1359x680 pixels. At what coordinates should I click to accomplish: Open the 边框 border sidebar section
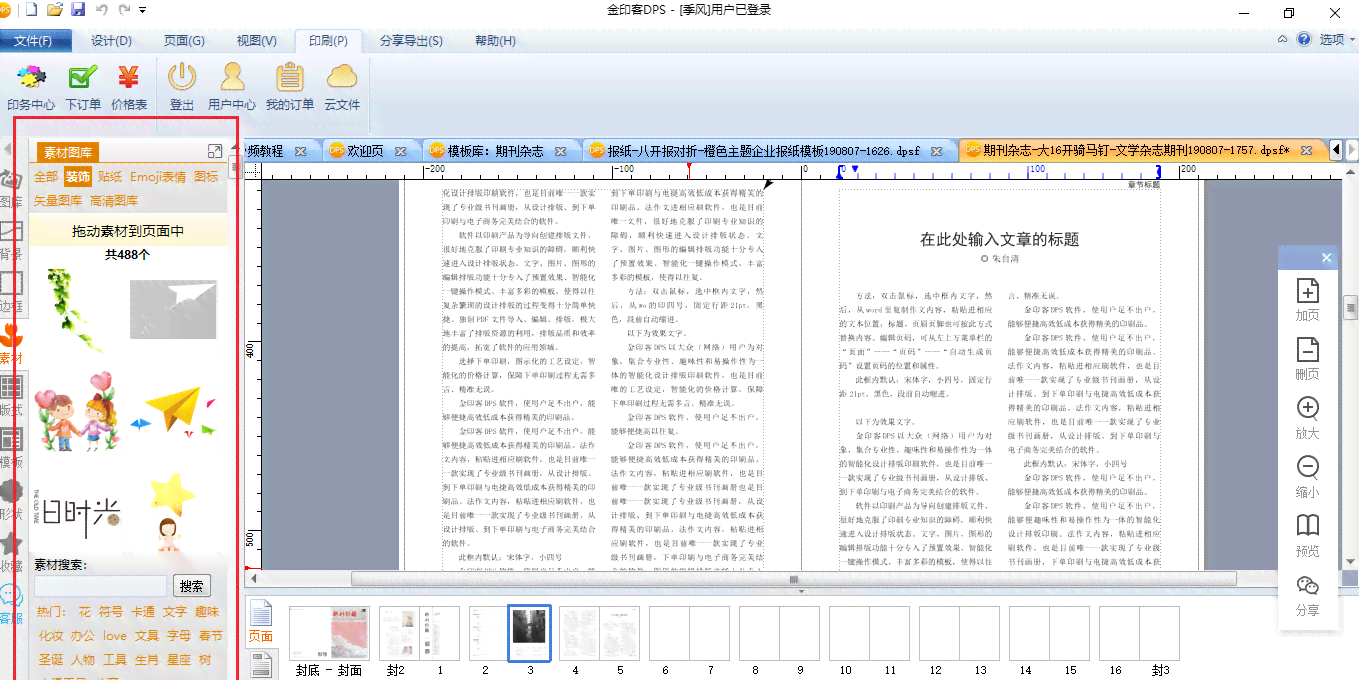[x=10, y=292]
